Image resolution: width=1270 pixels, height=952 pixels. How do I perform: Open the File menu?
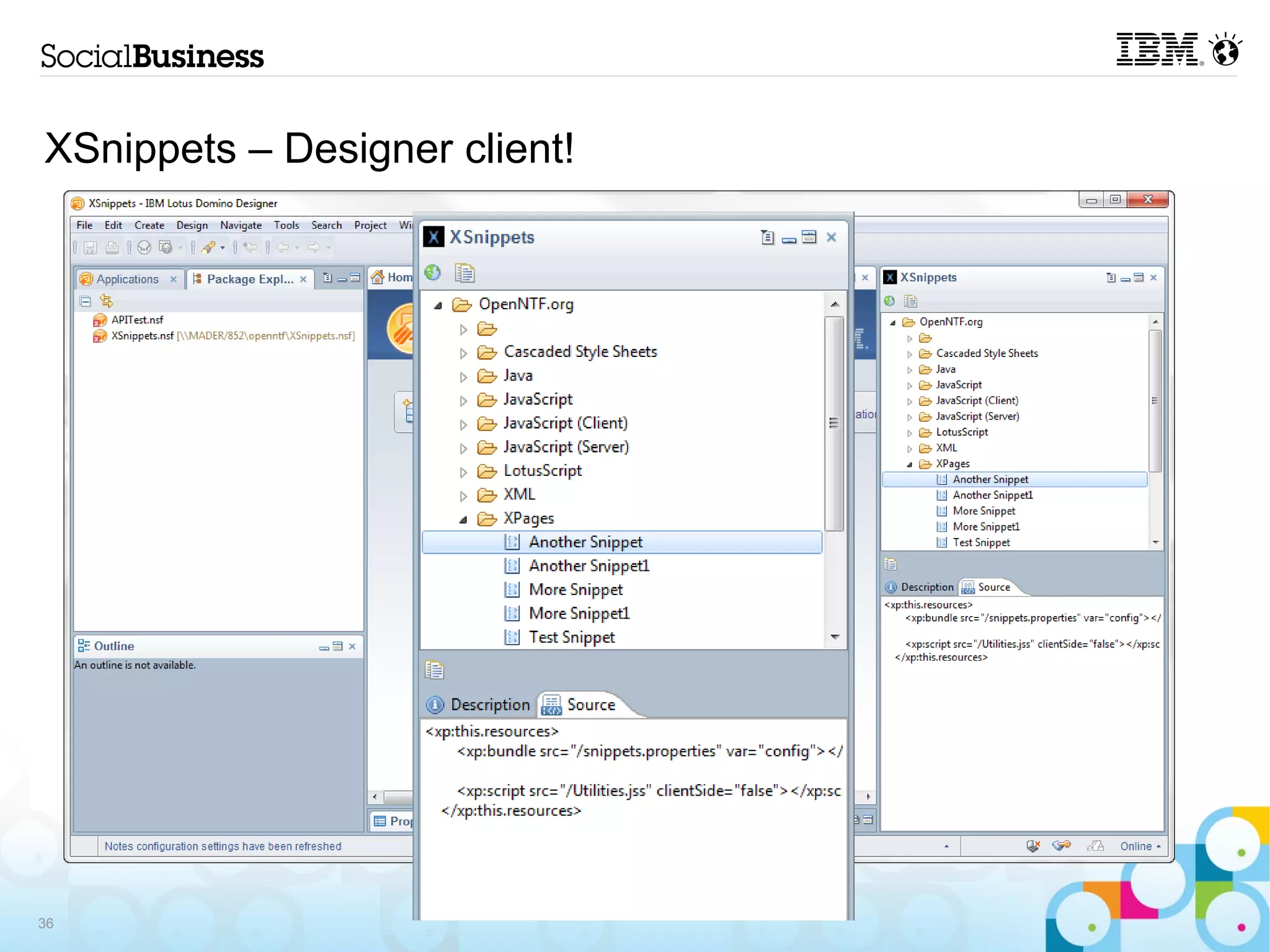click(84, 225)
